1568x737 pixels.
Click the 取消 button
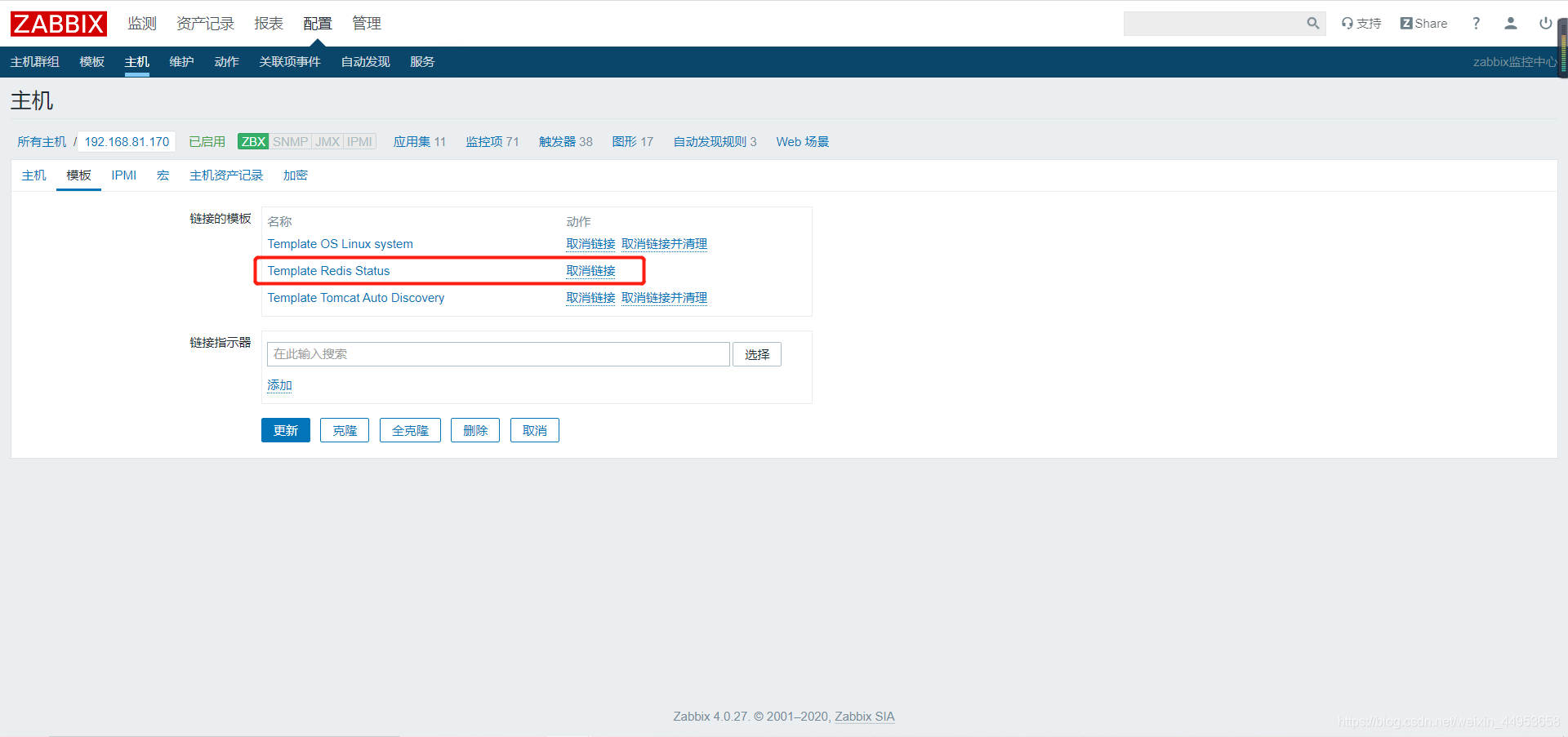535,430
